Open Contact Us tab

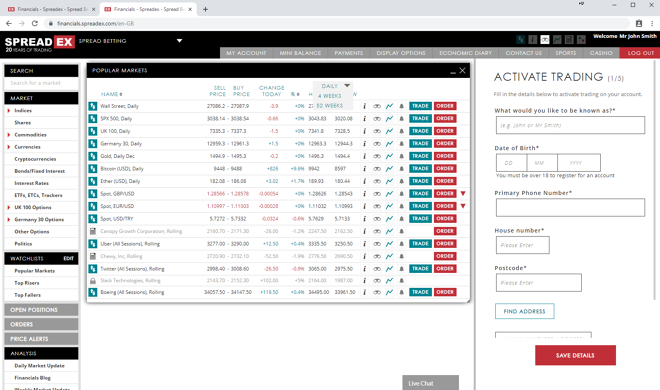tap(524, 53)
